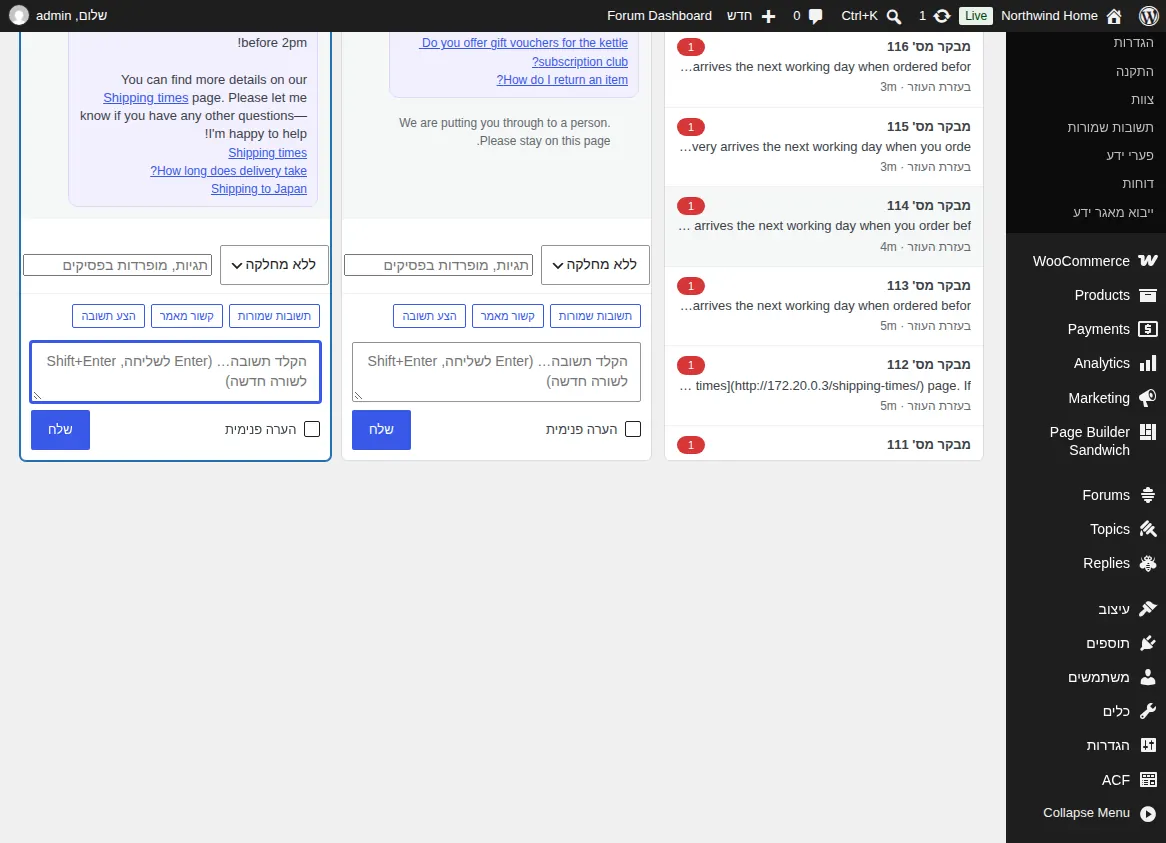Click the Payments dollar icon

[1147, 329]
